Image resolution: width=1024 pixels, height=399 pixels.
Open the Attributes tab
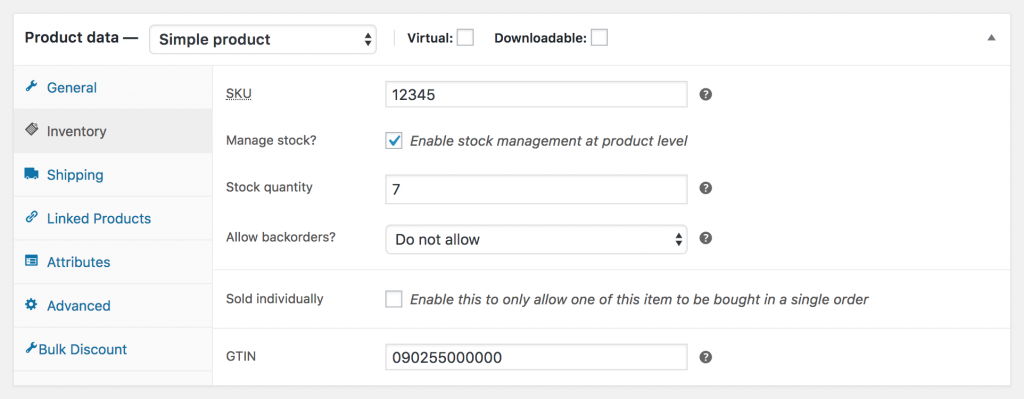click(113, 263)
